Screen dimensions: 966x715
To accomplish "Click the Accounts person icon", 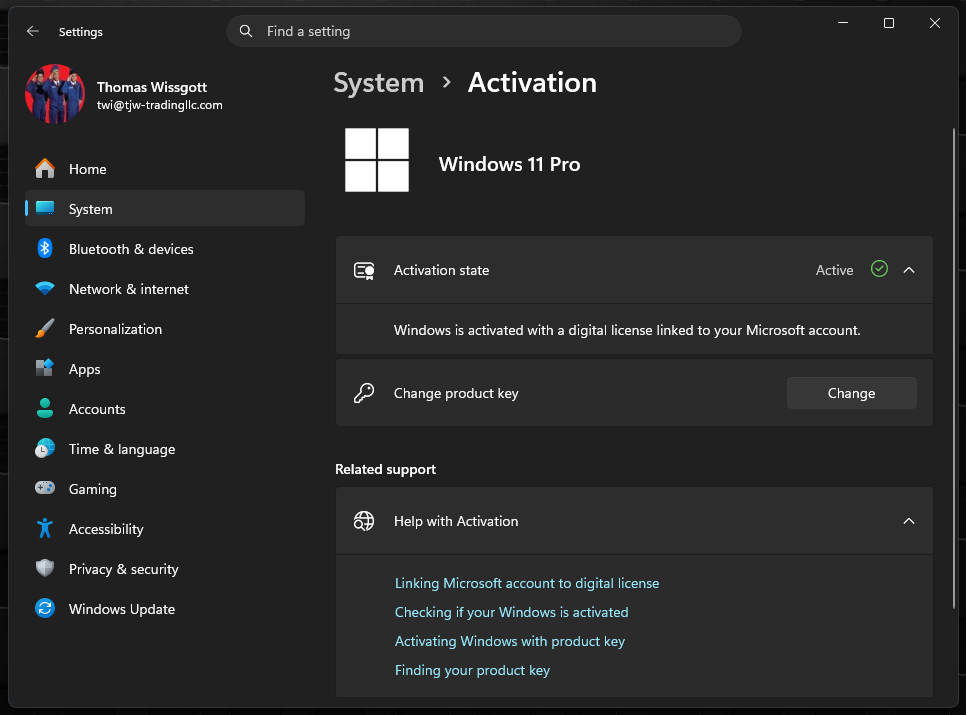I will (45, 408).
